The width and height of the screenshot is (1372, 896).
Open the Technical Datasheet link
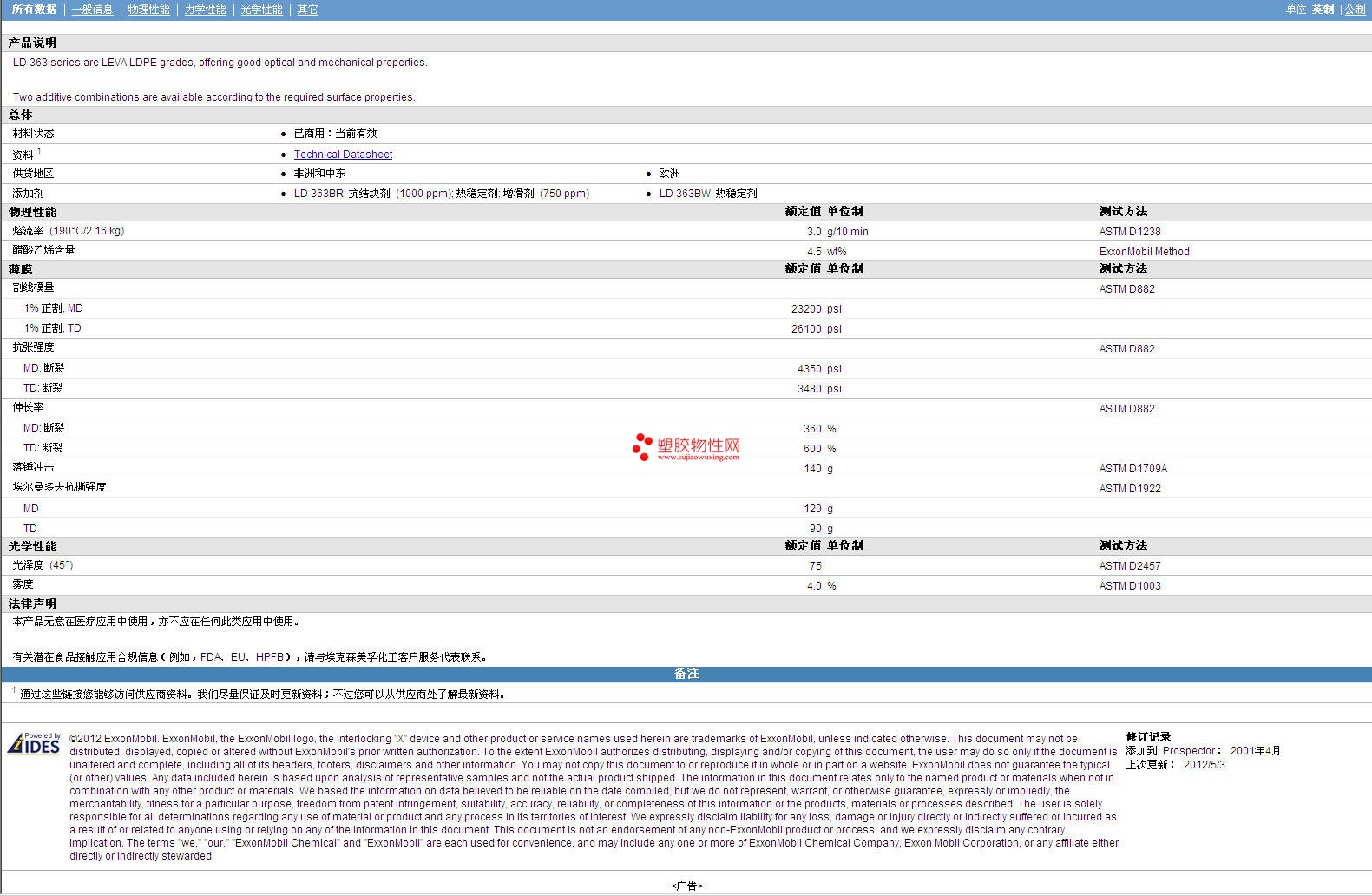343,155
